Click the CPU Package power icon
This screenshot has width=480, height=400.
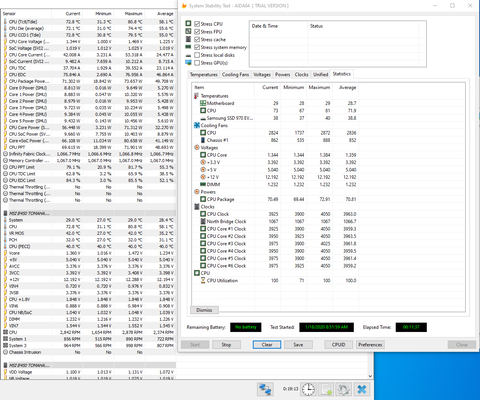point(203,199)
